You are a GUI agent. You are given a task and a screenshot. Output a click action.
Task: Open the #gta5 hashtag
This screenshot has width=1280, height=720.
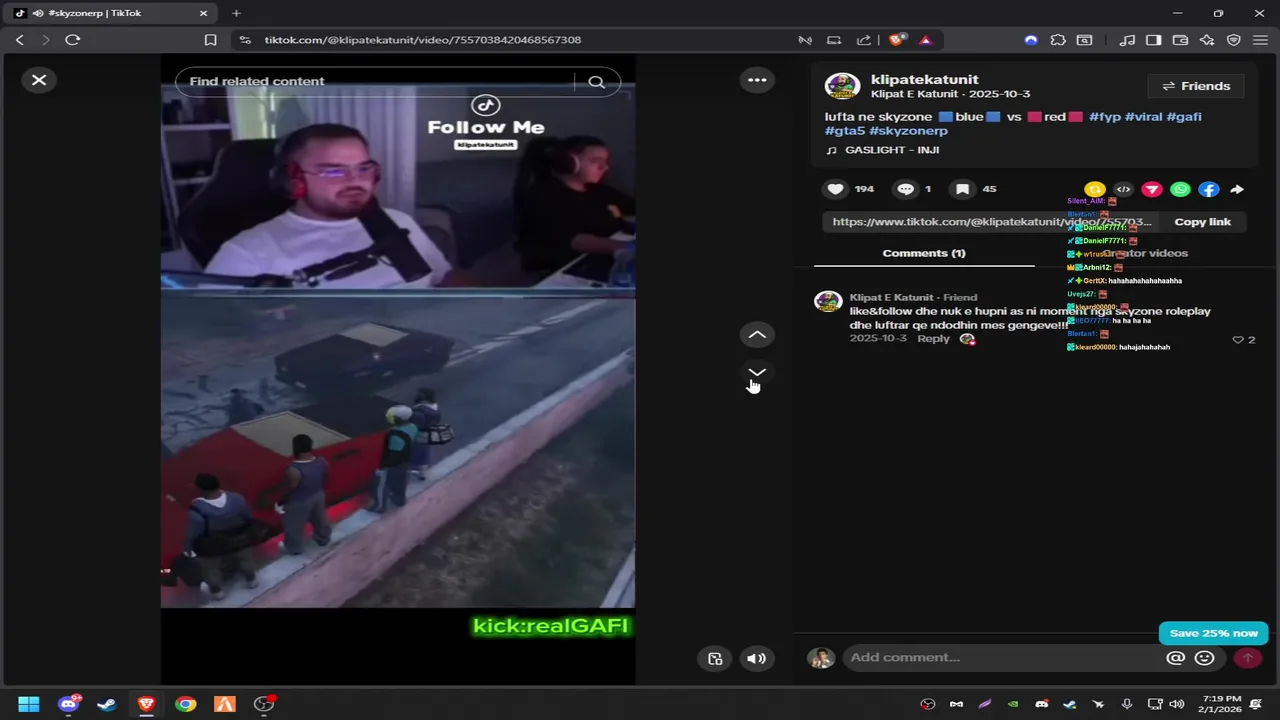point(845,131)
